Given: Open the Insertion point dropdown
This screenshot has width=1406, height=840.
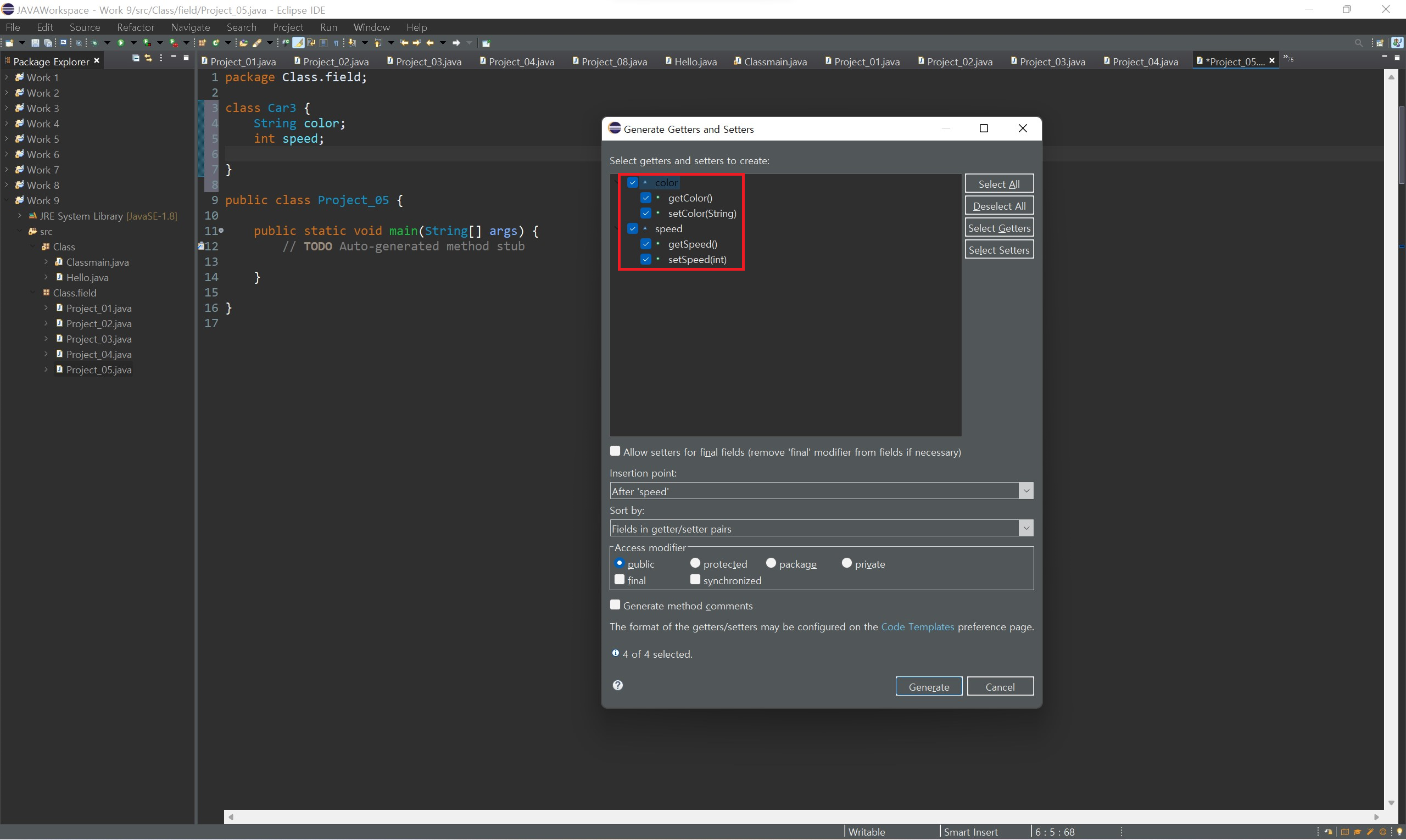Looking at the screenshot, I should 1025,491.
